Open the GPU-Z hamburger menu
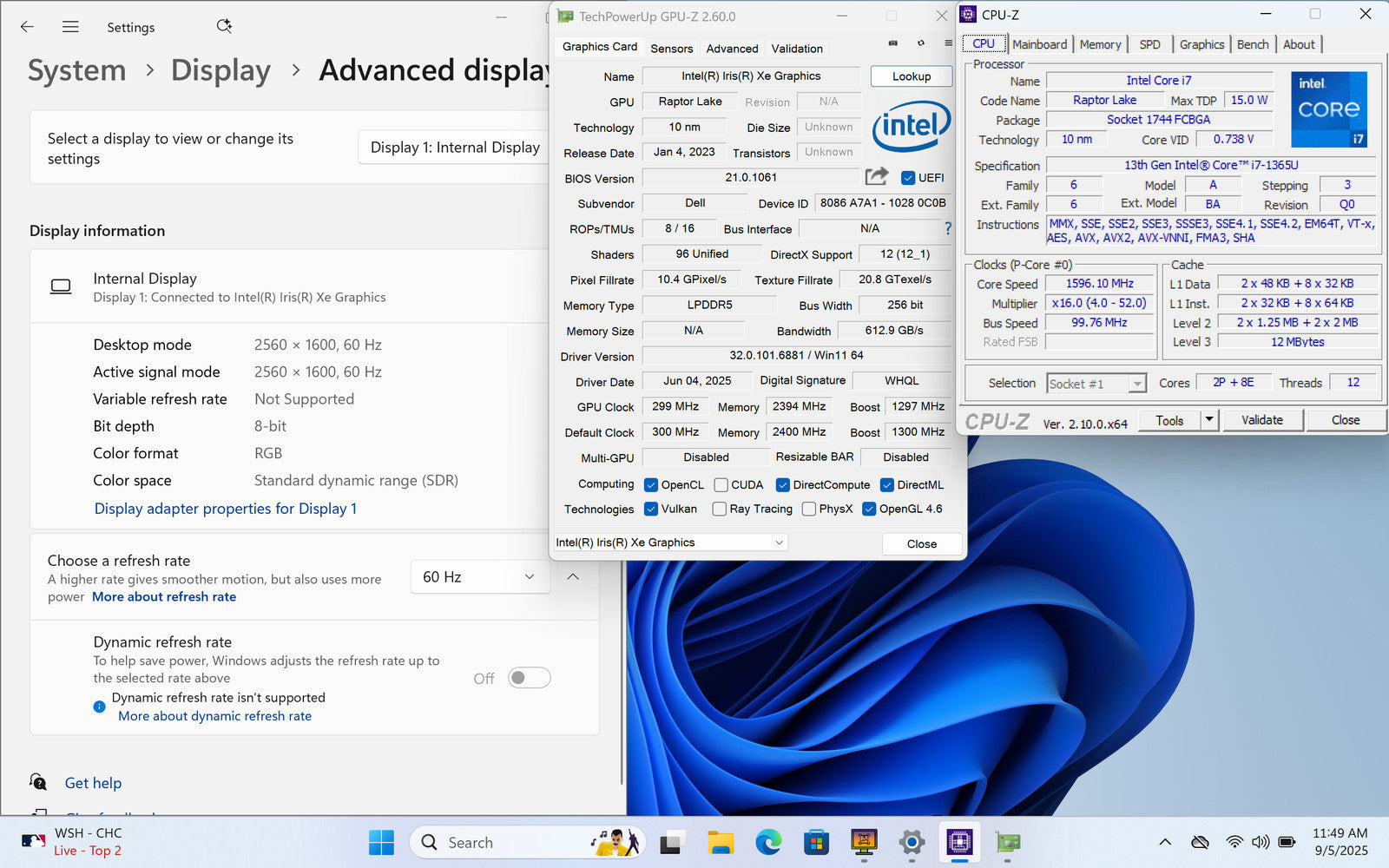This screenshot has height=868, width=1389. 948,43
